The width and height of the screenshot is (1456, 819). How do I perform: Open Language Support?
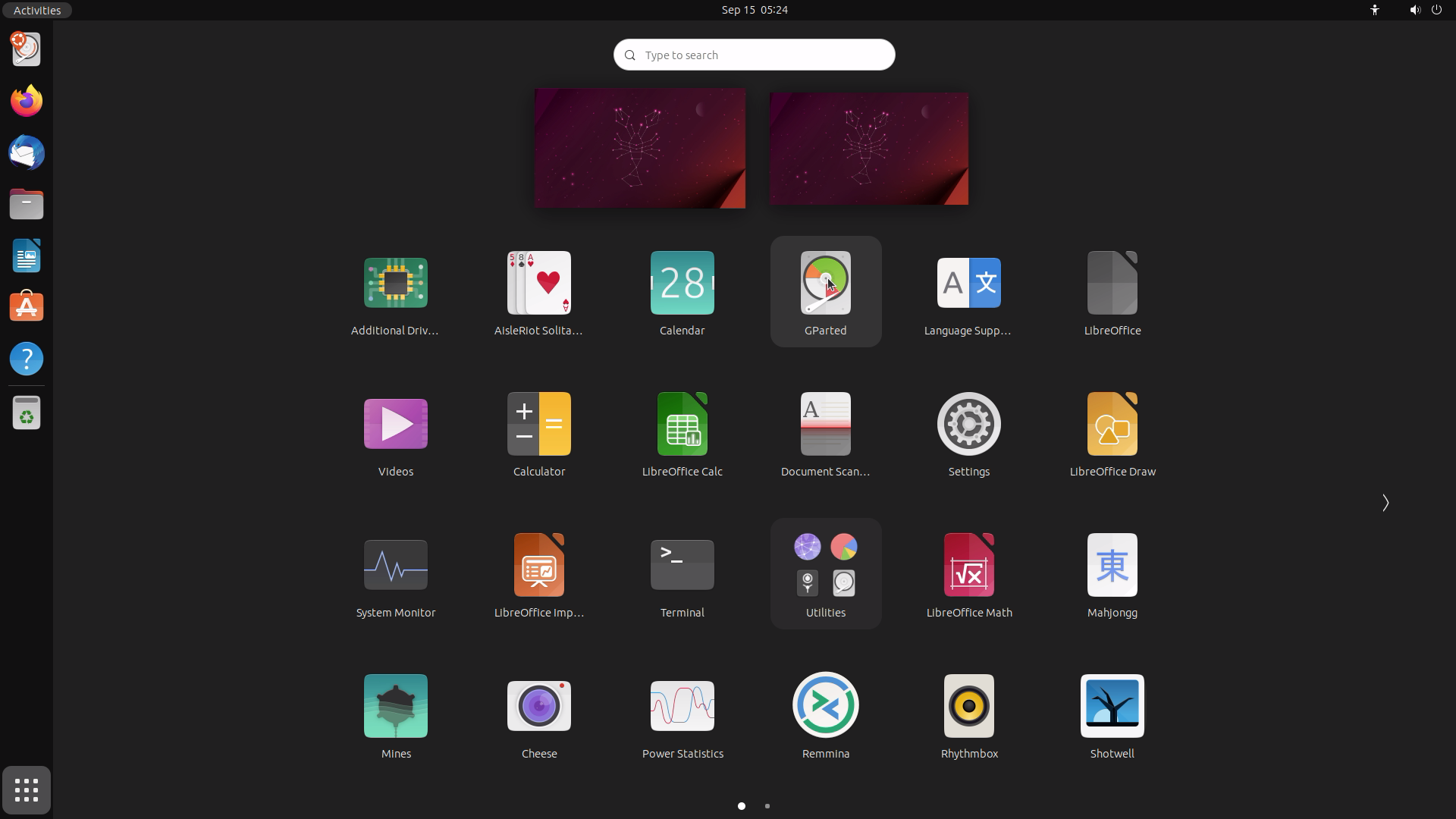tap(968, 292)
